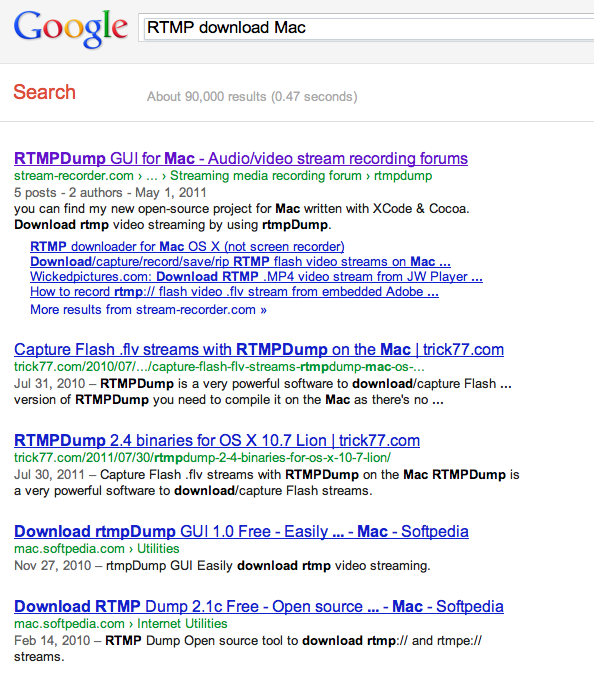Open Capture Flash .flv streams with RTMPDump result

pos(259,349)
